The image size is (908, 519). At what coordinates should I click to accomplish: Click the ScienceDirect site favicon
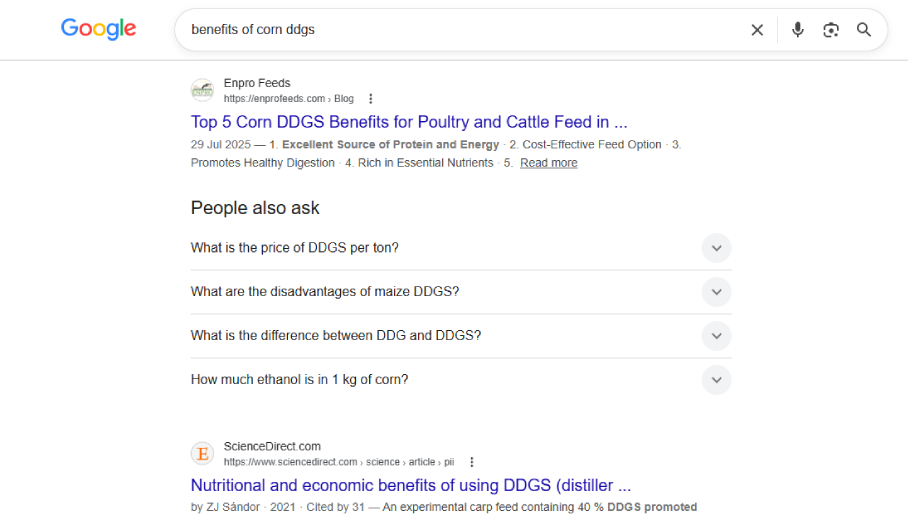tap(203, 454)
